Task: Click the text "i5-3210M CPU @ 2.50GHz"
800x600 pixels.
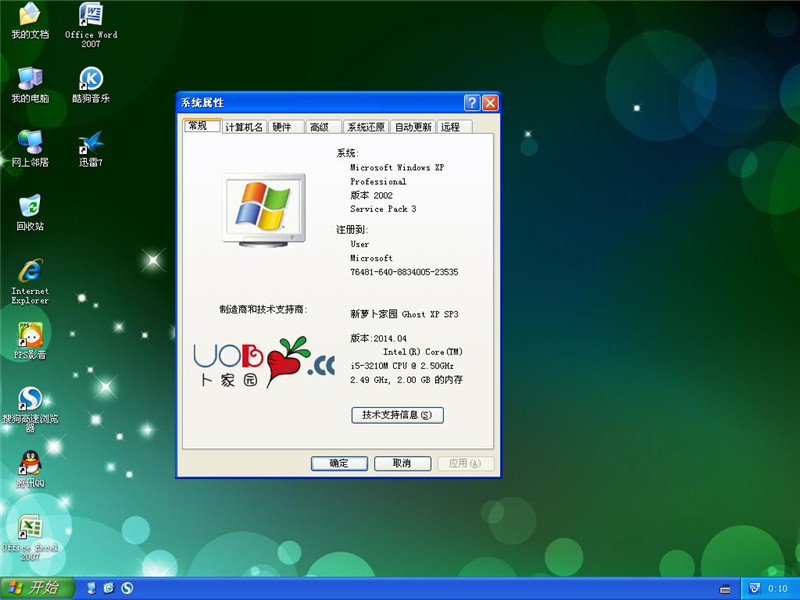Action: 402,366
